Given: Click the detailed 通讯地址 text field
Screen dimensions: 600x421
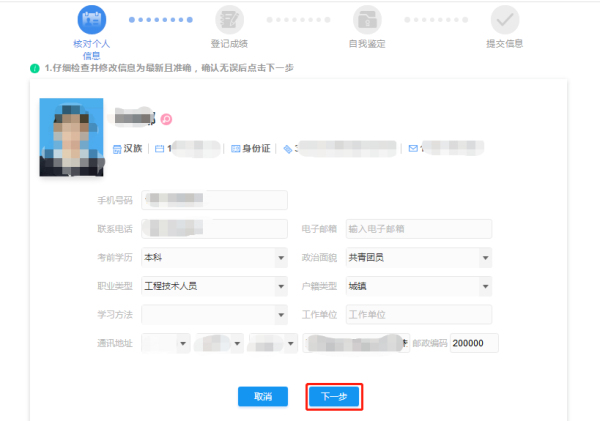Looking at the screenshot, I should 356,343.
